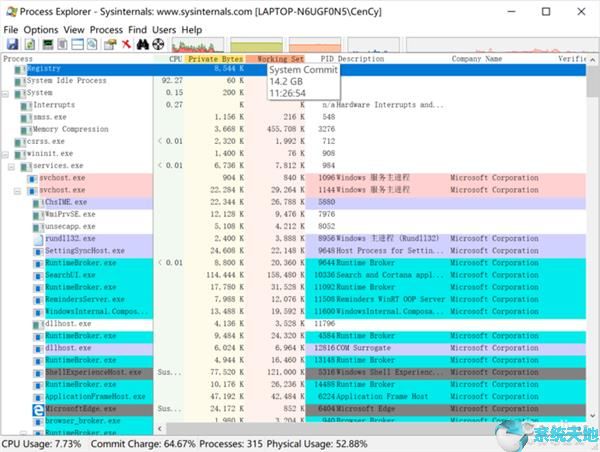Sort by the Working Set column header
Image resolution: width=600 pixels, height=452 pixels.
pyautogui.click(x=276, y=59)
